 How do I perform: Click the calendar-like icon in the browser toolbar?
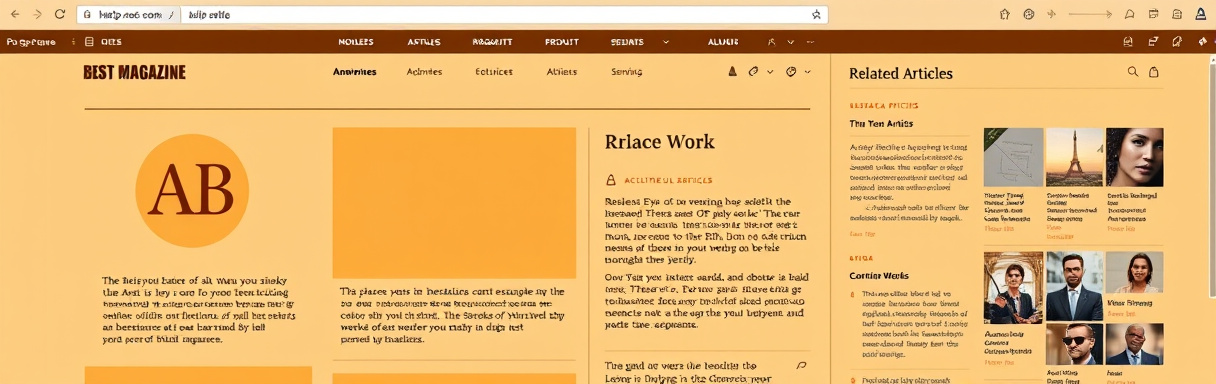click(x=1153, y=14)
